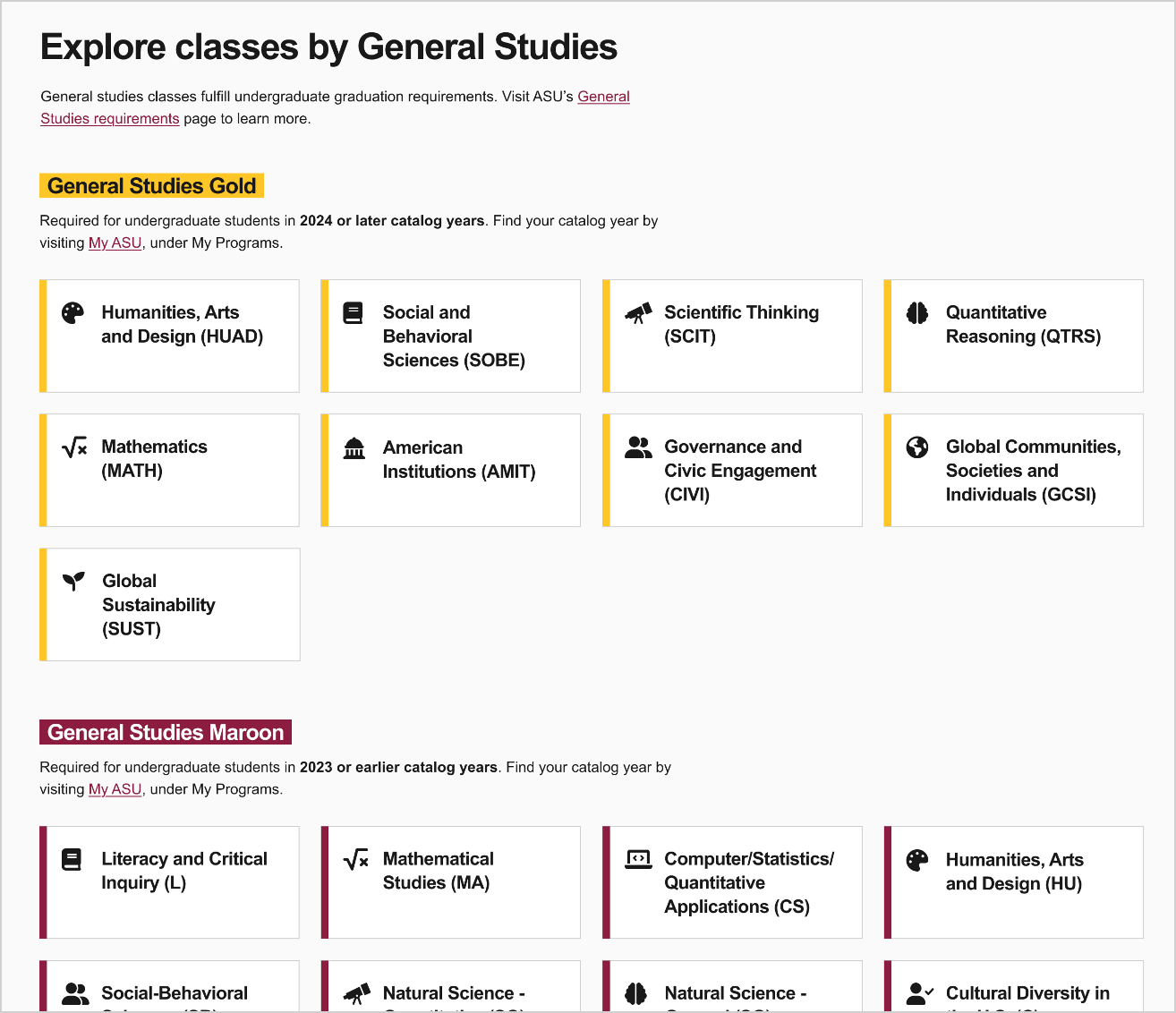Click the people icon on the CIVI card
Image resolution: width=1176 pixels, height=1013 pixels.
638,447
